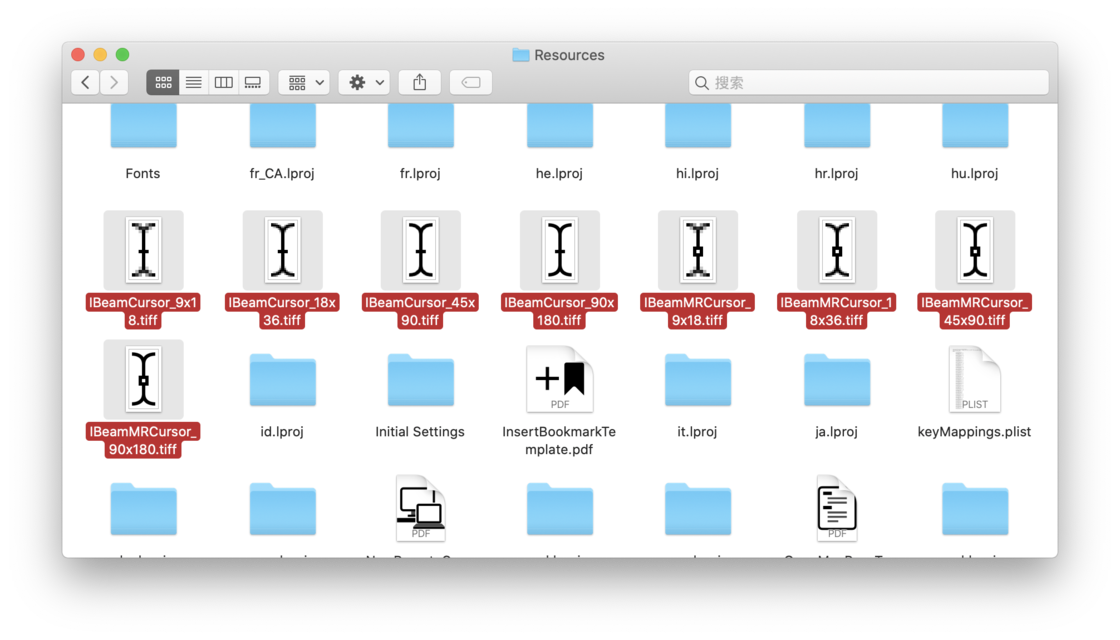Click the Share button in the toolbar
The height and width of the screenshot is (640, 1120).
pyautogui.click(x=420, y=83)
